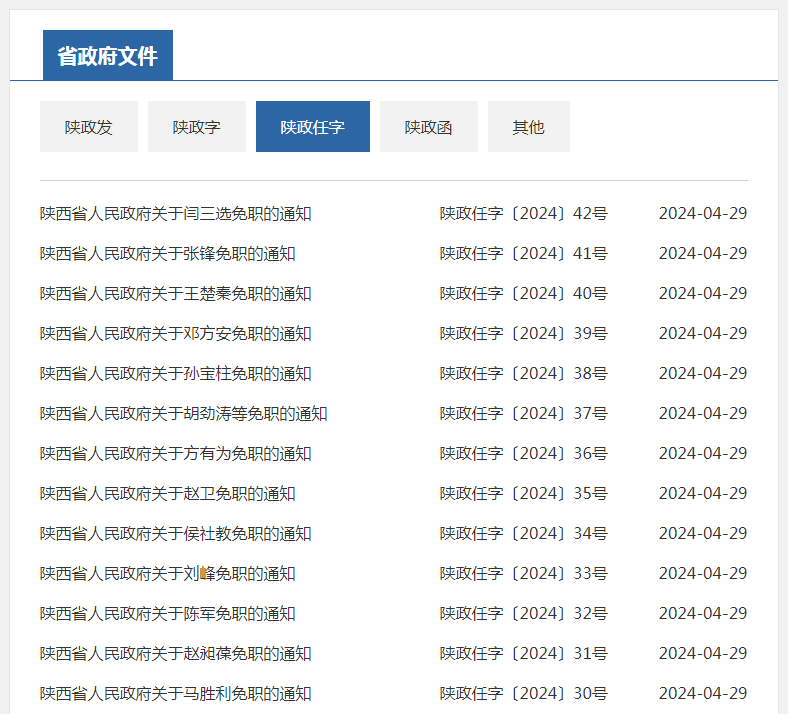Open the 马胜利免职 notice
The width and height of the screenshot is (788, 714).
click(x=175, y=694)
